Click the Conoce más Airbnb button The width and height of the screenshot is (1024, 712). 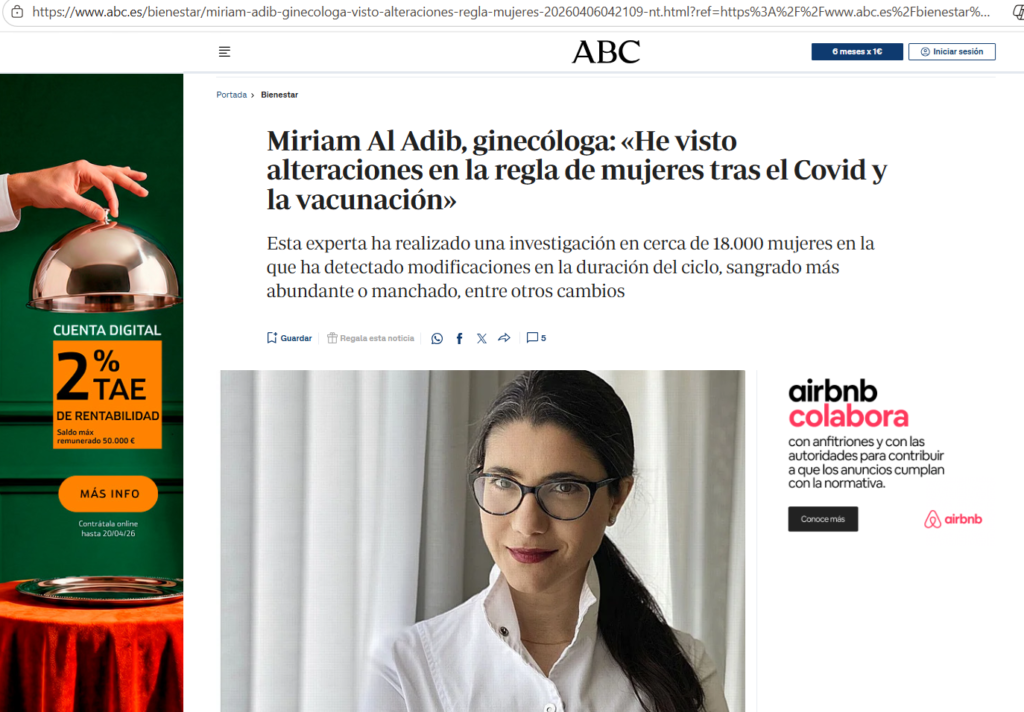823,519
